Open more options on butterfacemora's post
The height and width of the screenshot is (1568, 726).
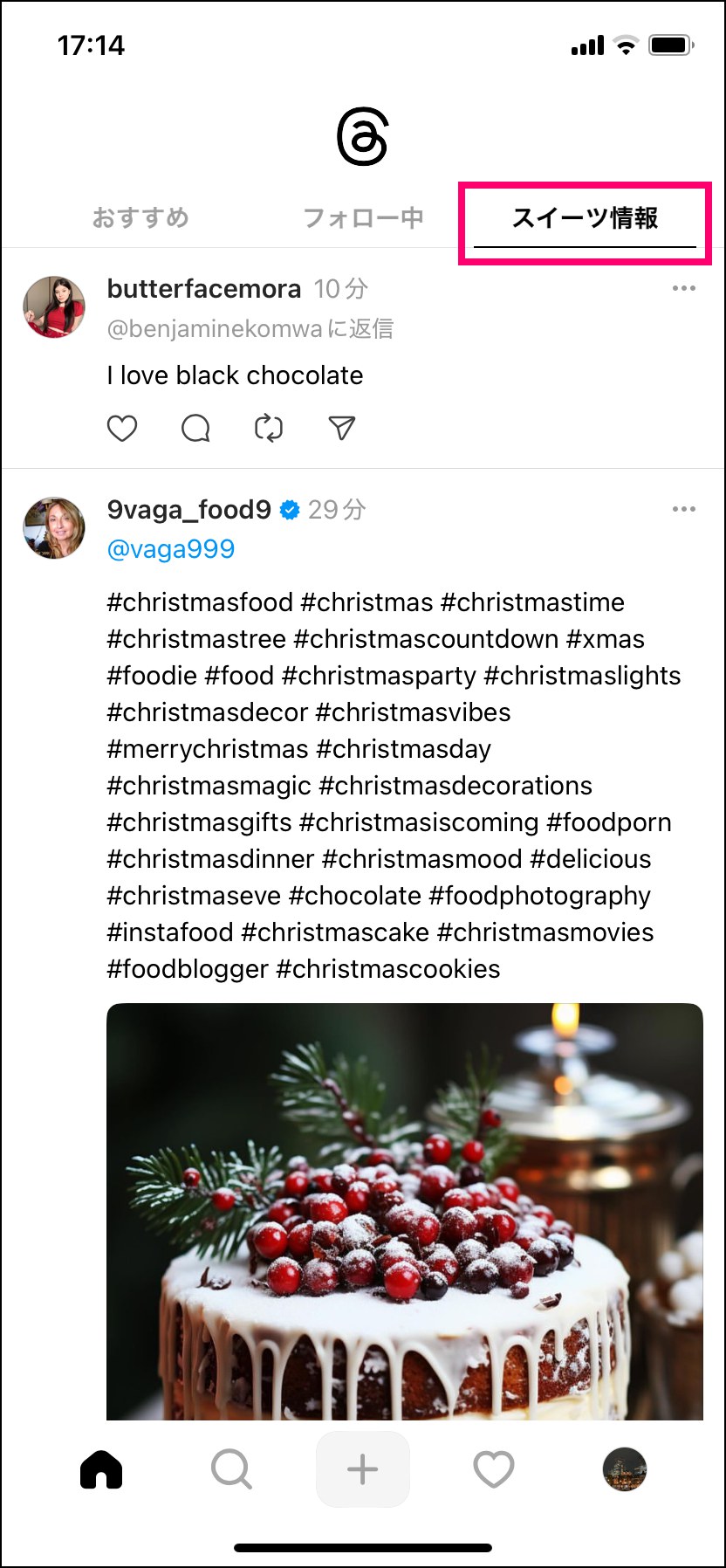click(x=684, y=288)
